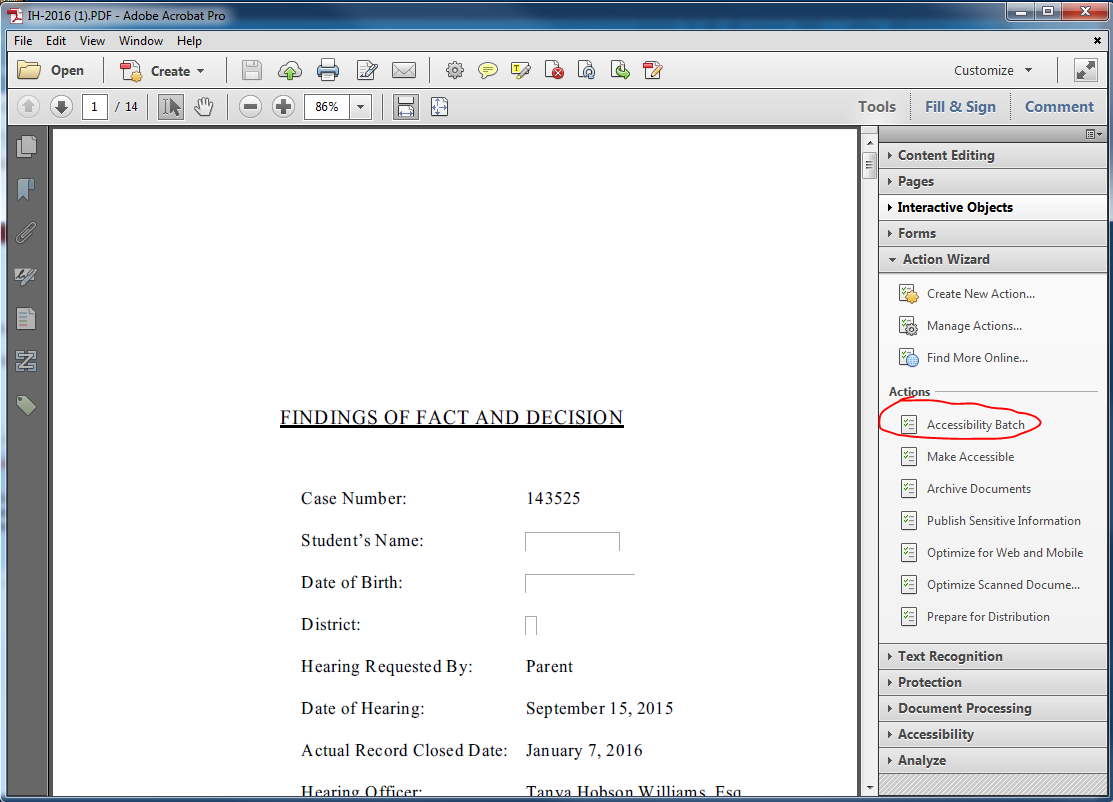Select the Hand pan tool
Viewport: 1113px width, 802px height.
click(204, 106)
